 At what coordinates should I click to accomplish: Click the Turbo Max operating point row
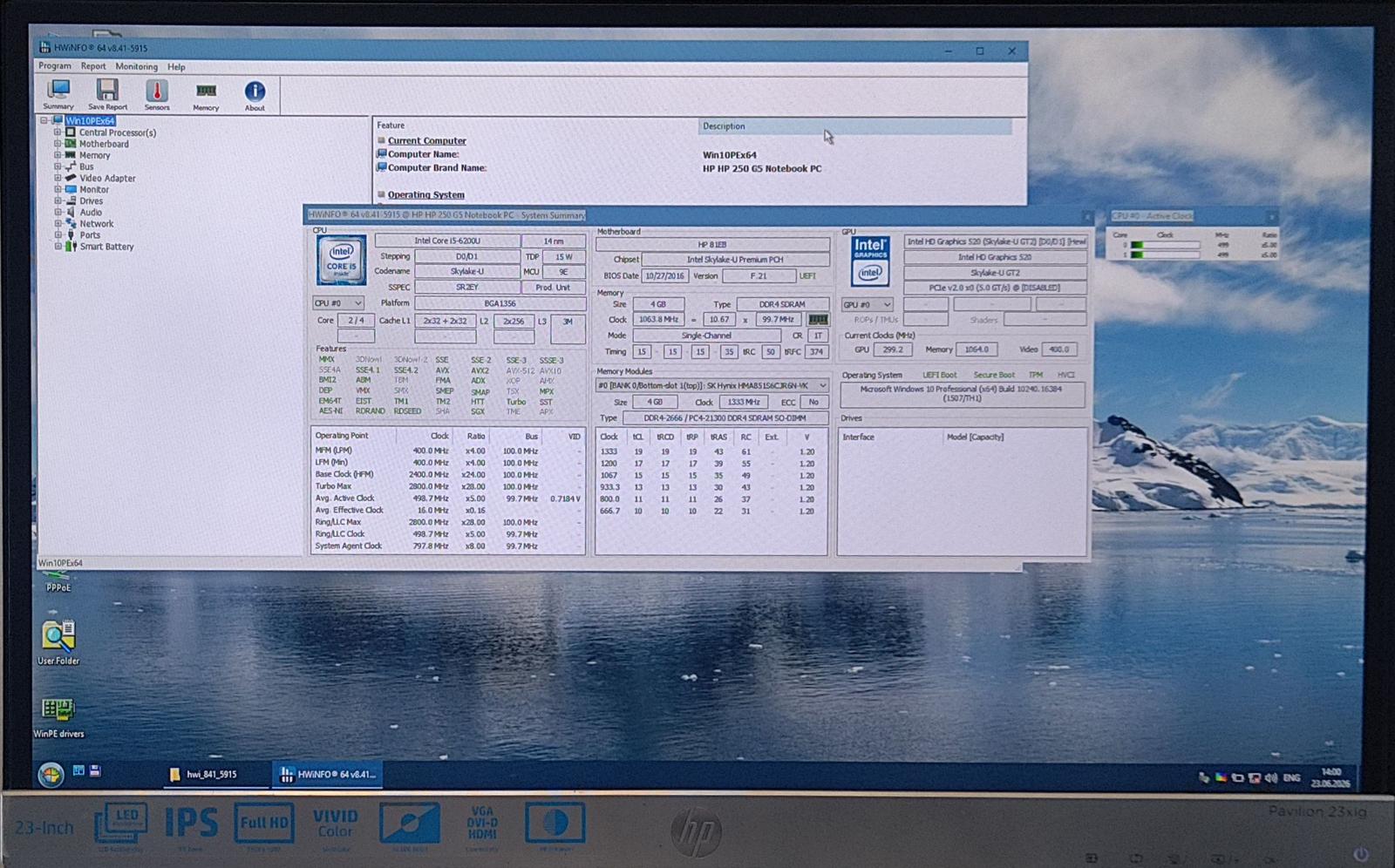pyautogui.click(x=447, y=486)
